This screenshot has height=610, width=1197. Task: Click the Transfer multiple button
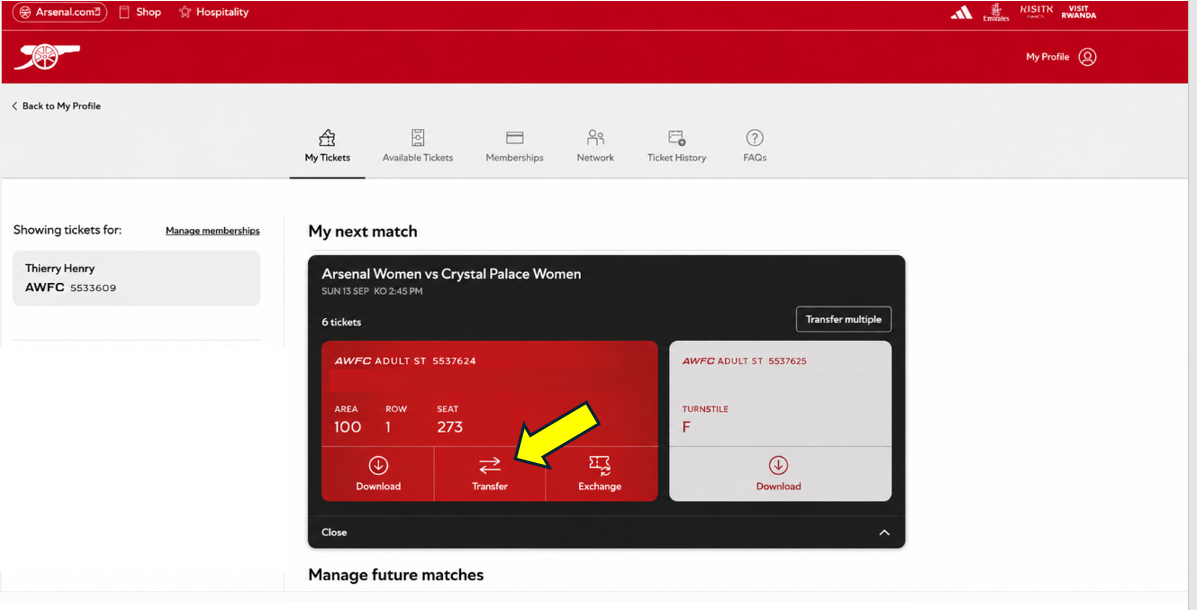coord(844,319)
